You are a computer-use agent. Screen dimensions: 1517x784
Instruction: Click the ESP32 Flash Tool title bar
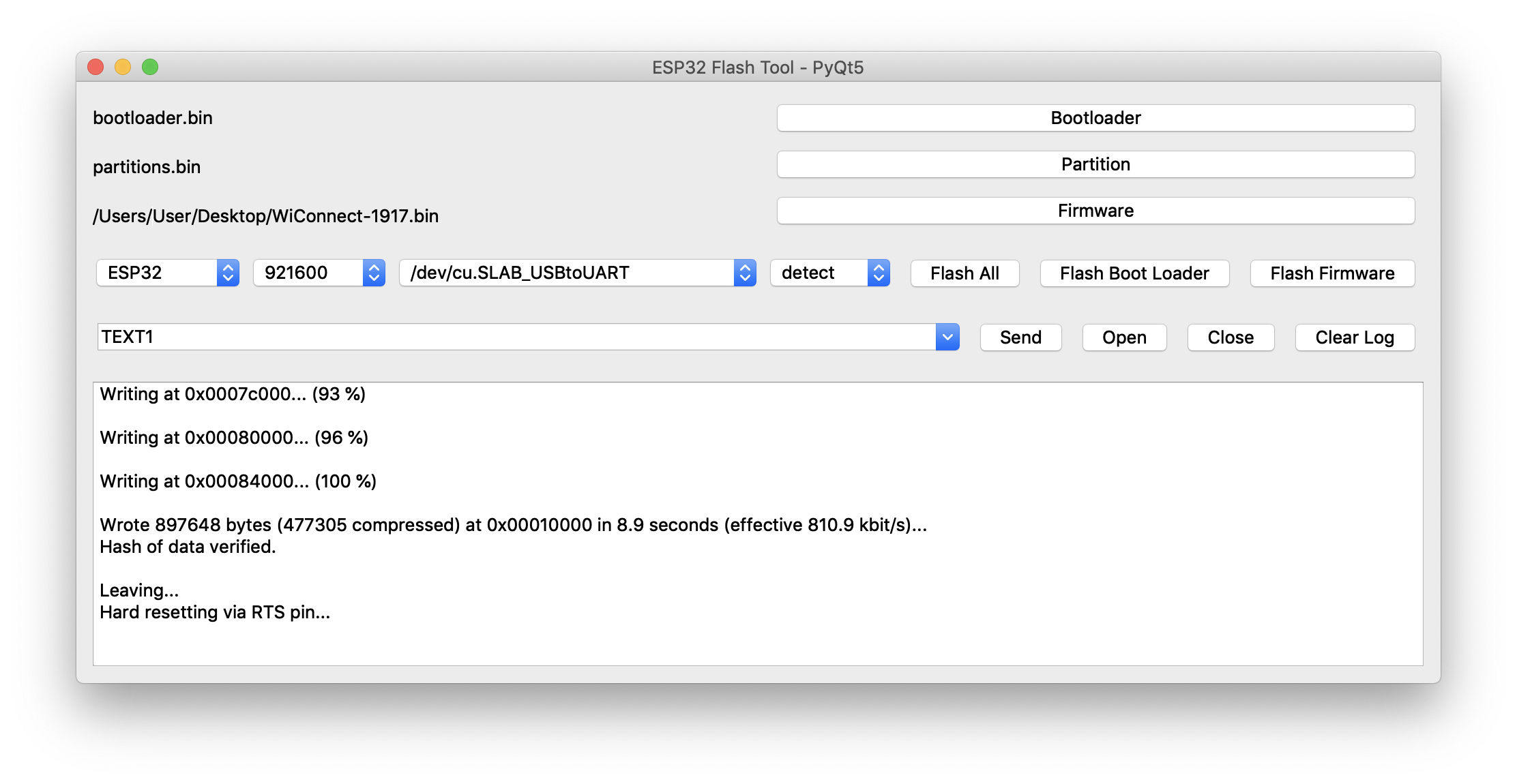coord(758,67)
